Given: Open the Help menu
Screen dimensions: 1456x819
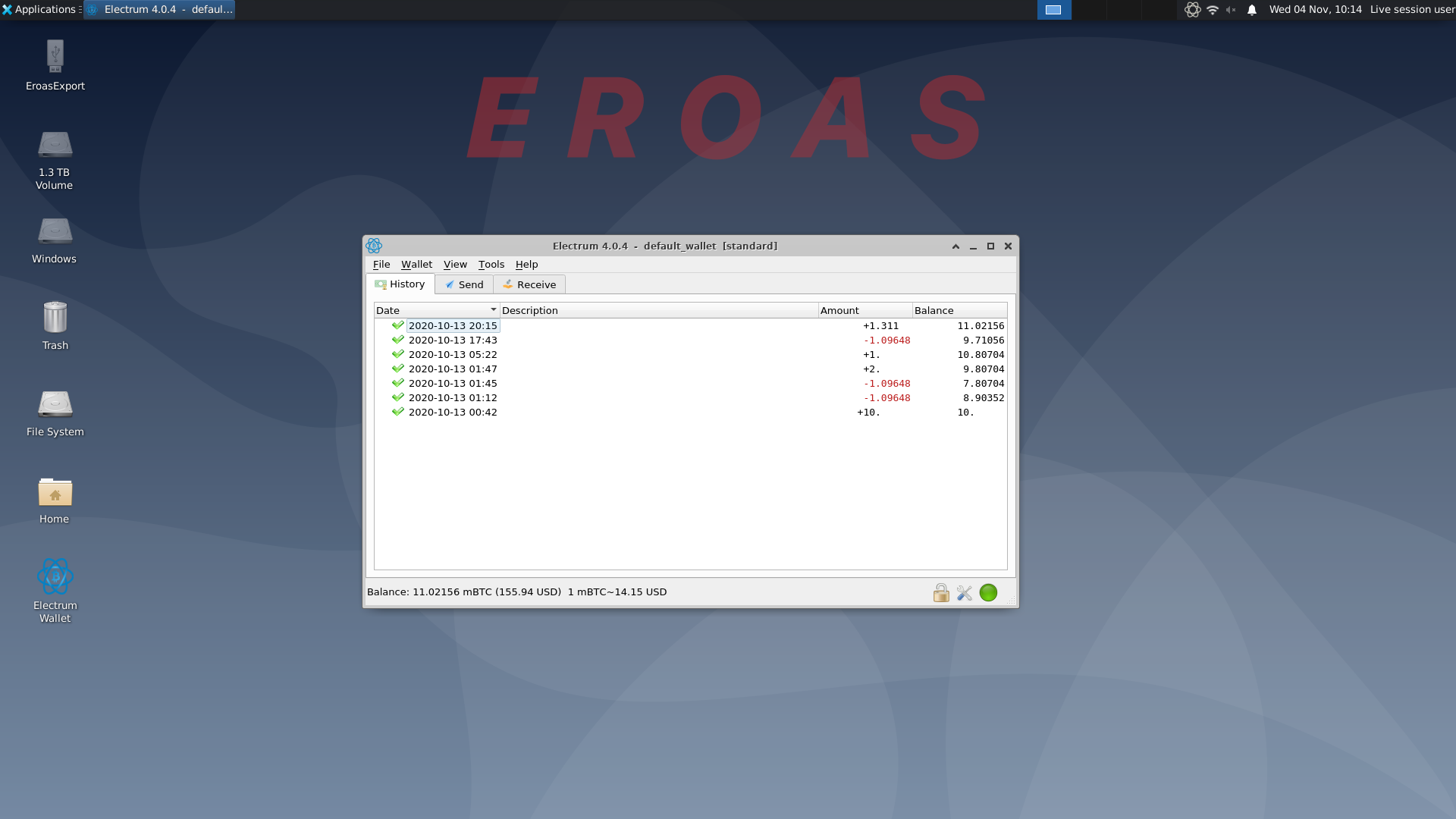Looking at the screenshot, I should (526, 264).
